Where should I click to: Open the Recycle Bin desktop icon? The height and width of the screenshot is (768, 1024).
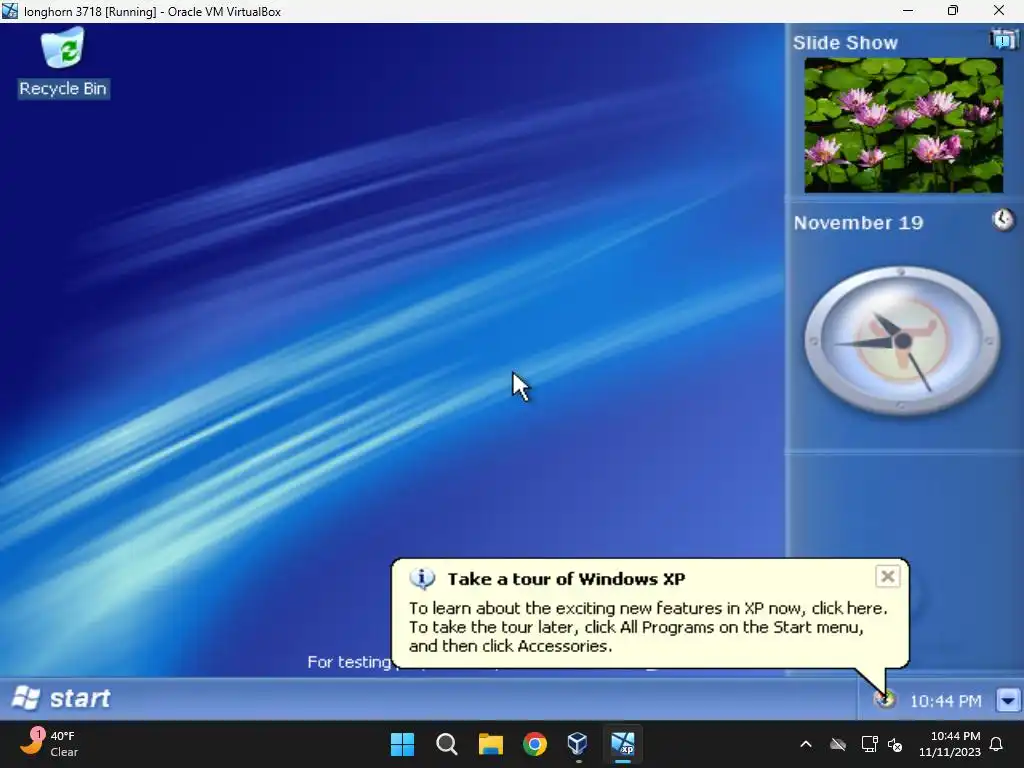63,61
